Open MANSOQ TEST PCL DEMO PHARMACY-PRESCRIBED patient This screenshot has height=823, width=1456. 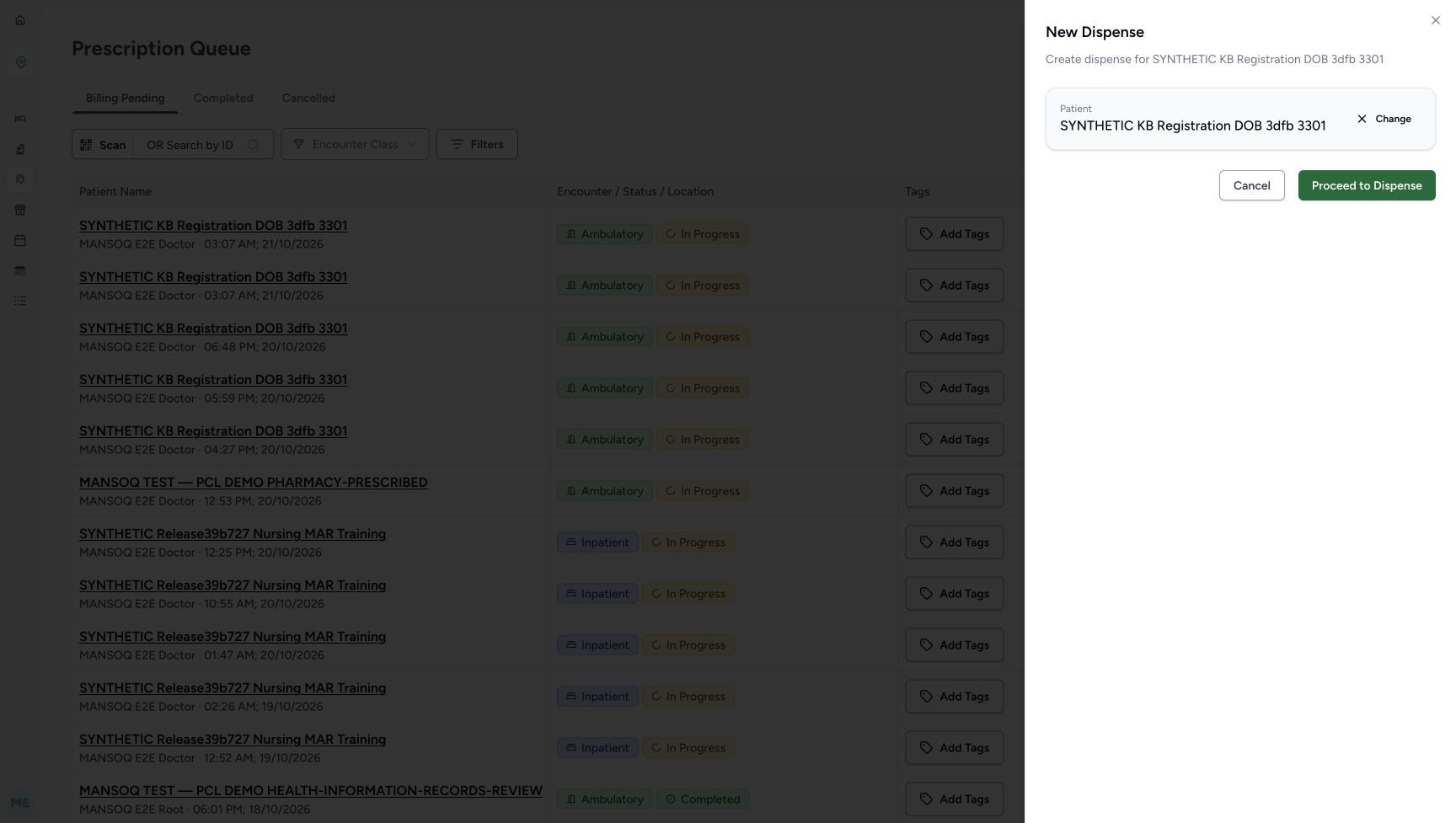click(x=254, y=483)
